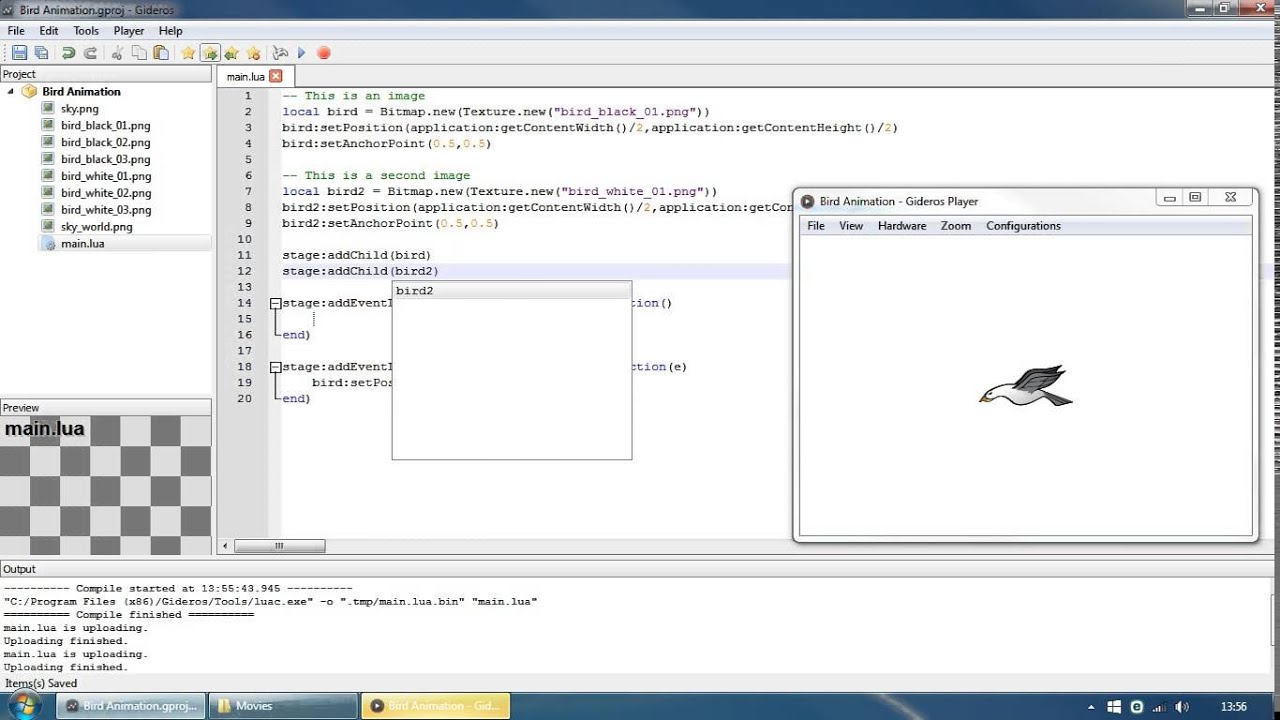This screenshot has width=1280, height=720.
Task: Clear bookmarks using the star with red mark
Action: point(253,53)
